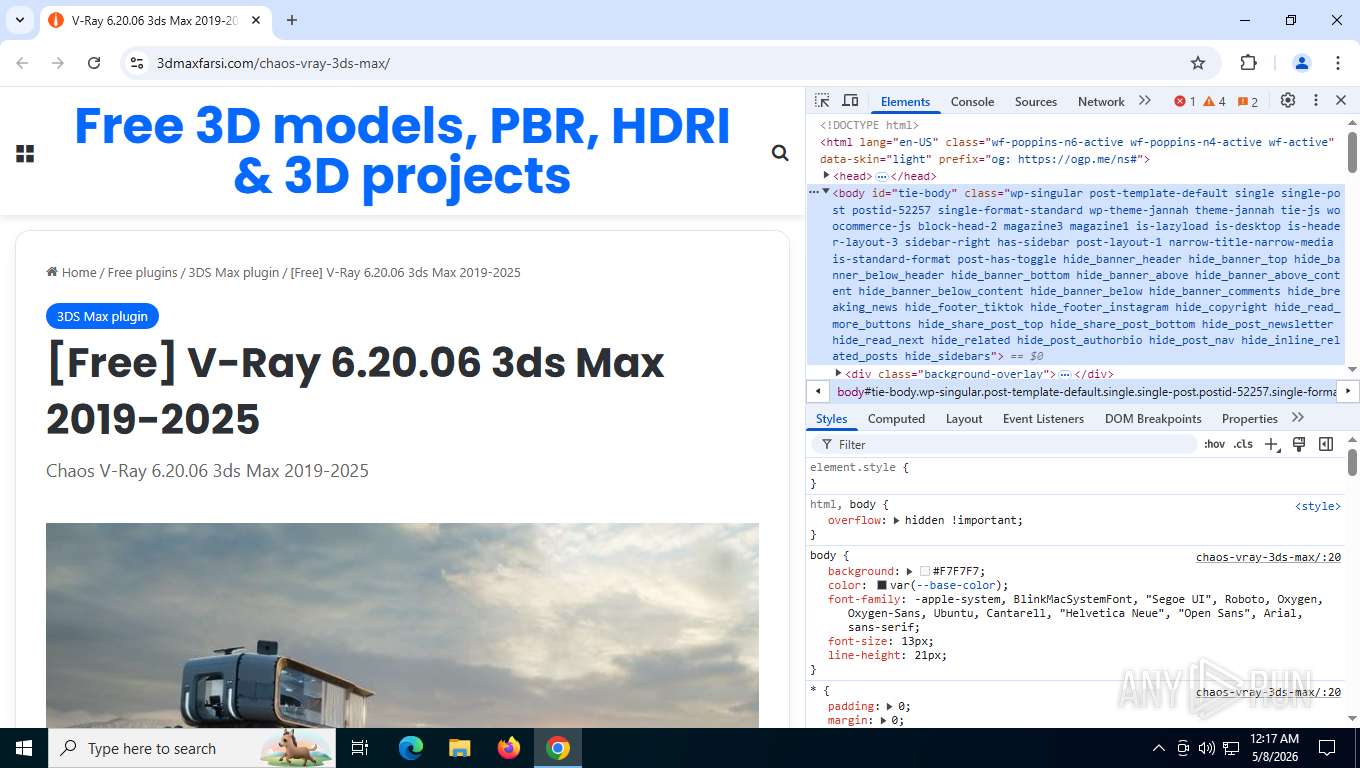
Task: Focus the styles Filter input
Action: tap(1005, 444)
